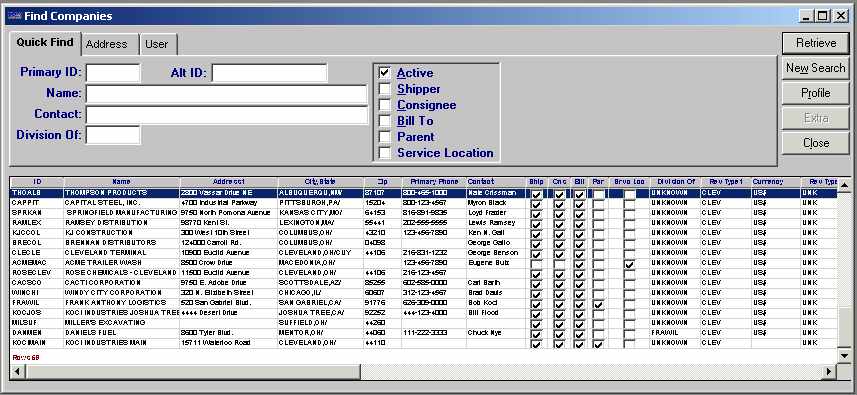Screen dimensions: 857x395
Task: Click into the Alt ID field
Action: [x=269, y=73]
